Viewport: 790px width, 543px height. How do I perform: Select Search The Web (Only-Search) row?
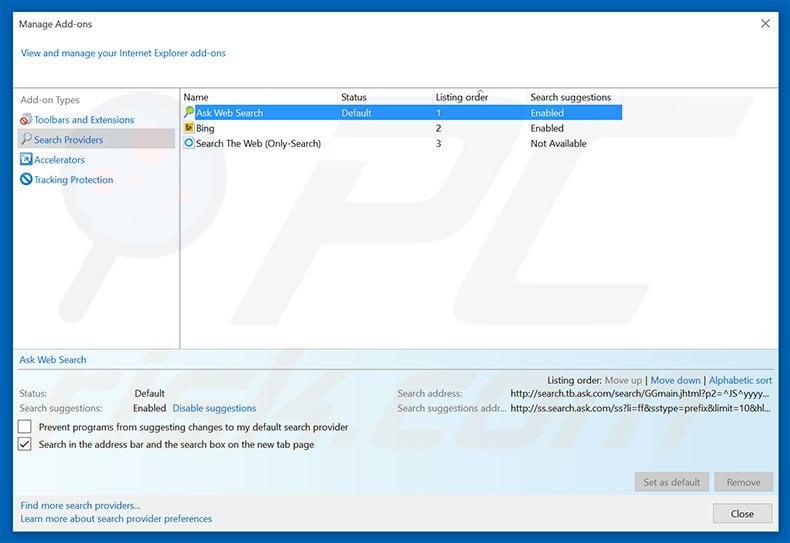point(402,143)
